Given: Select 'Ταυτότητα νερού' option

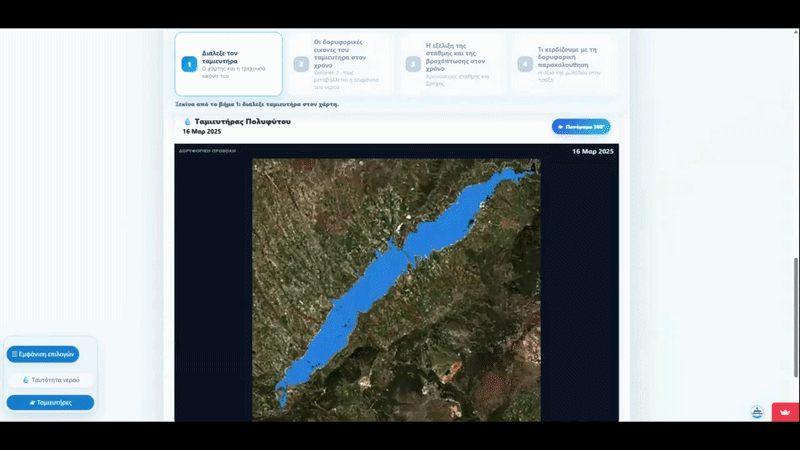Looking at the screenshot, I should pos(51,380).
